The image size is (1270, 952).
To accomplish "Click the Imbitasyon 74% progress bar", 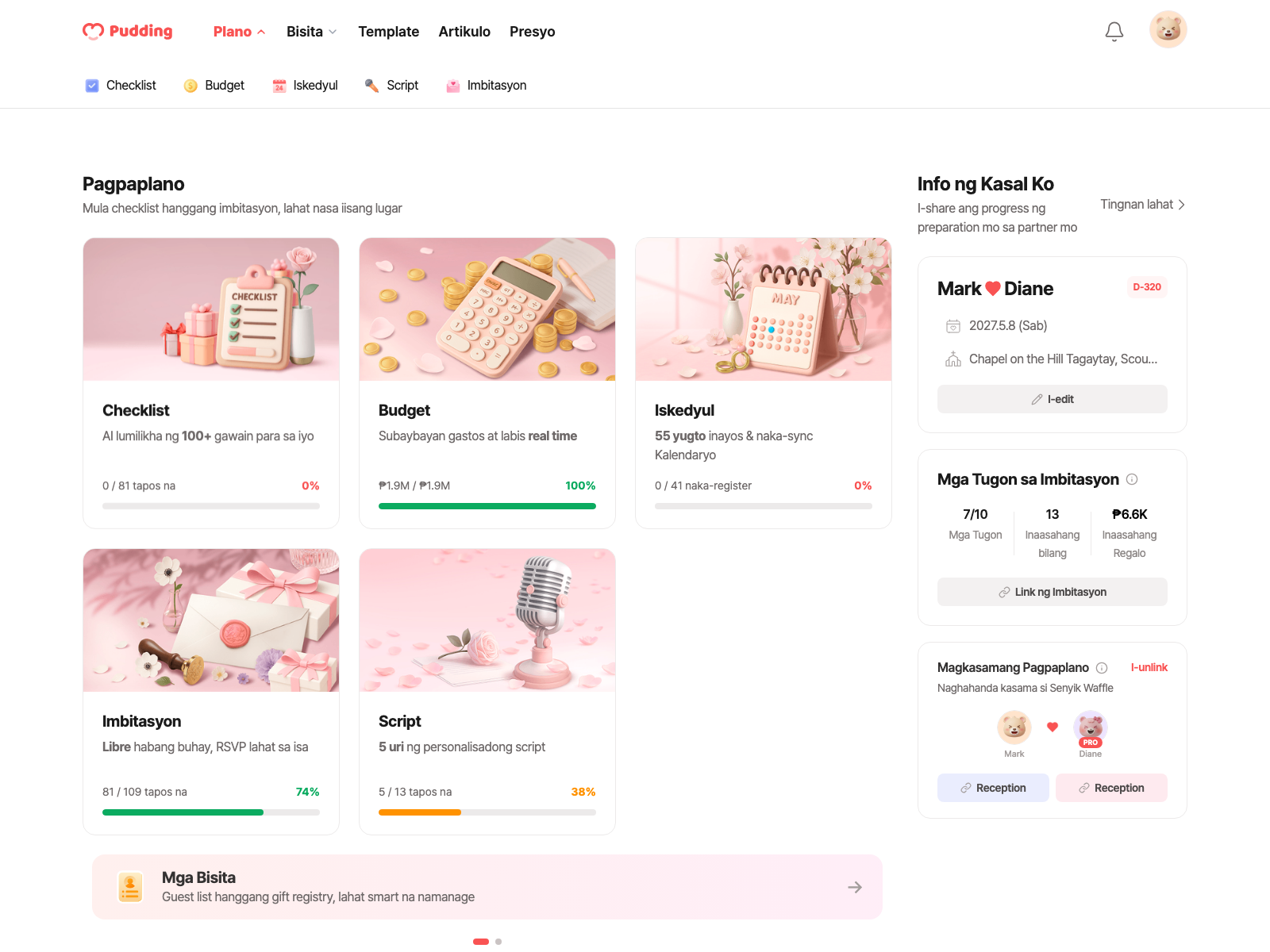I will pyautogui.click(x=211, y=812).
